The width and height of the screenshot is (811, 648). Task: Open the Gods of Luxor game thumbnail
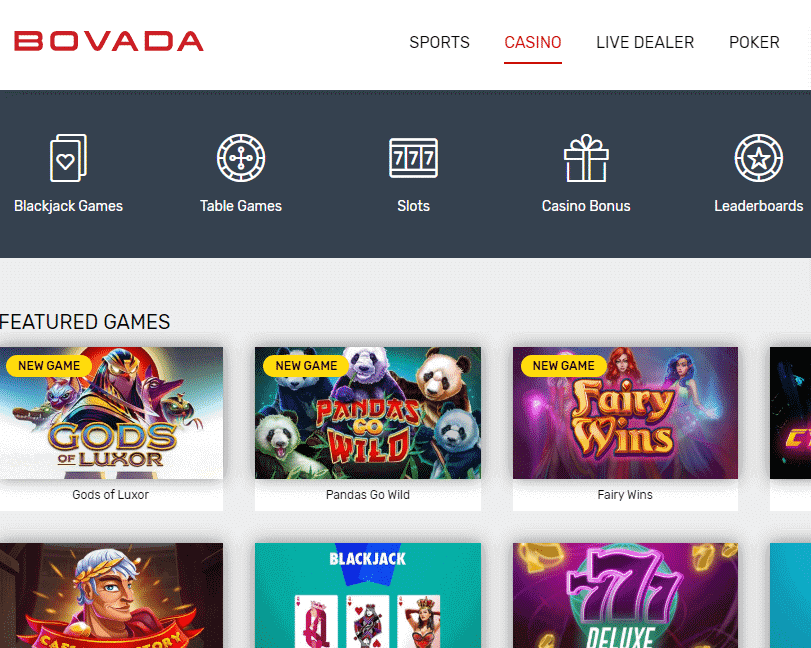click(111, 413)
